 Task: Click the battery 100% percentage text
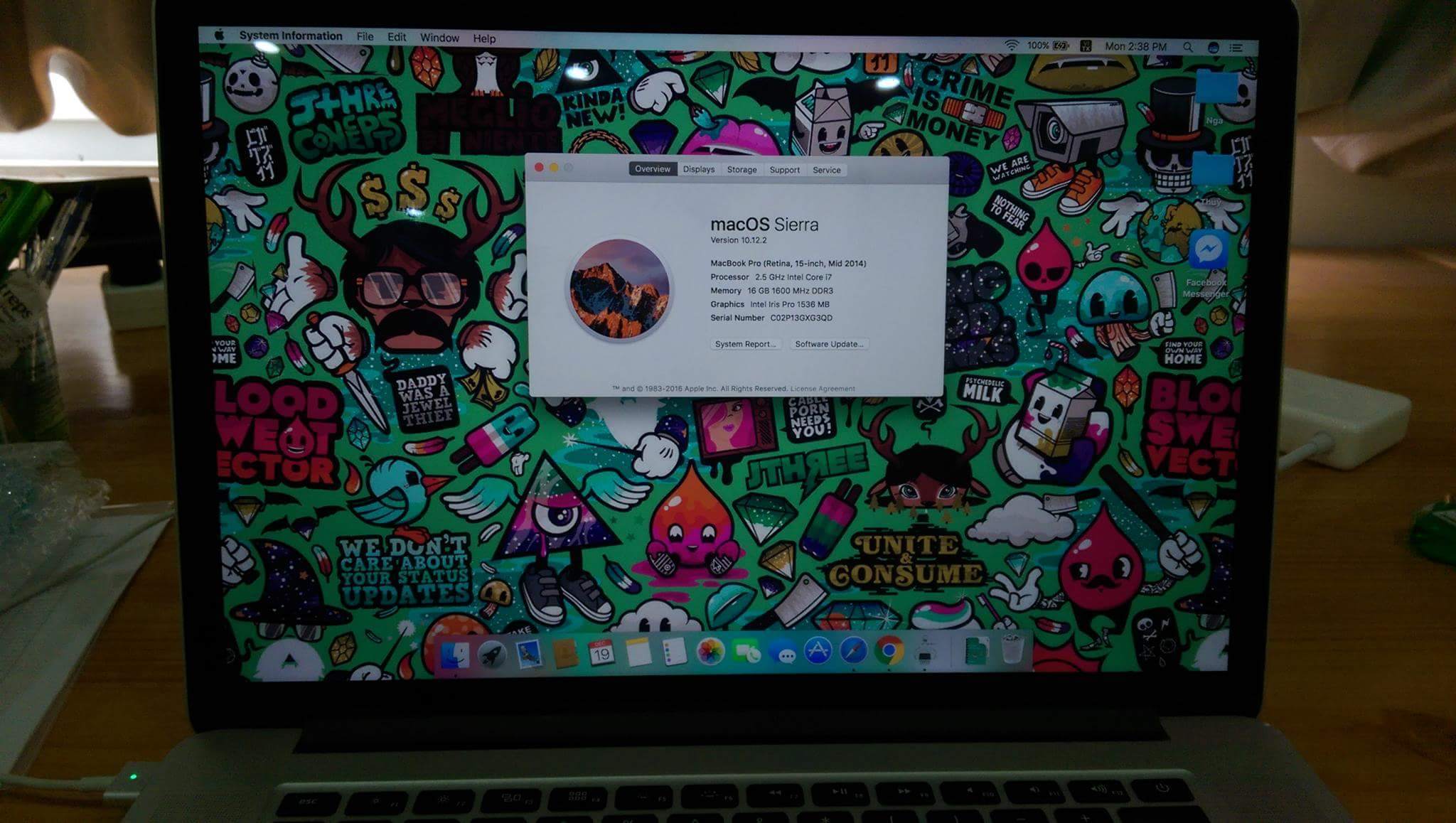pos(1037,45)
